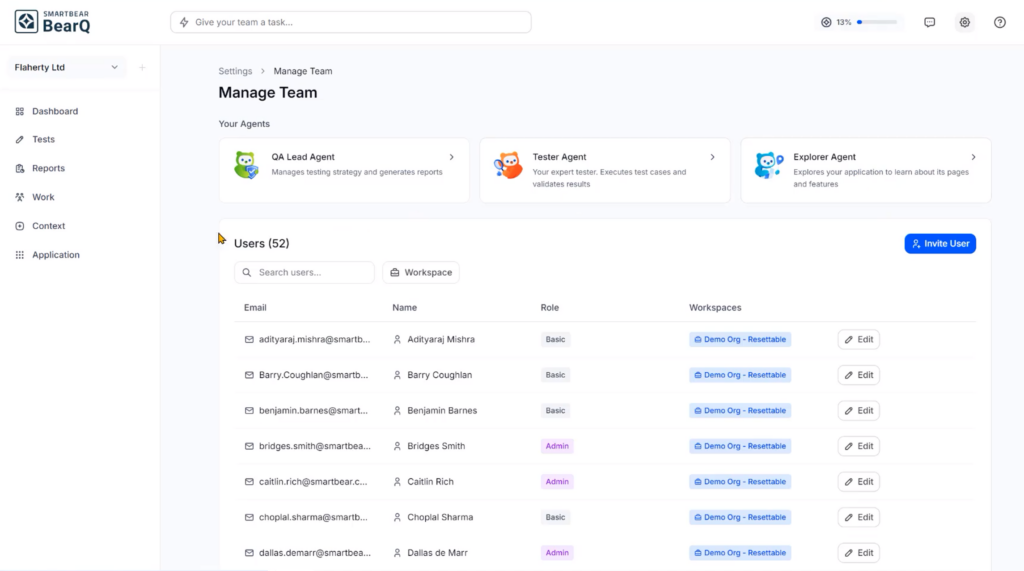The height and width of the screenshot is (571, 1024).
Task: Click the Explorer Agent avatar icon
Action: [x=768, y=166]
